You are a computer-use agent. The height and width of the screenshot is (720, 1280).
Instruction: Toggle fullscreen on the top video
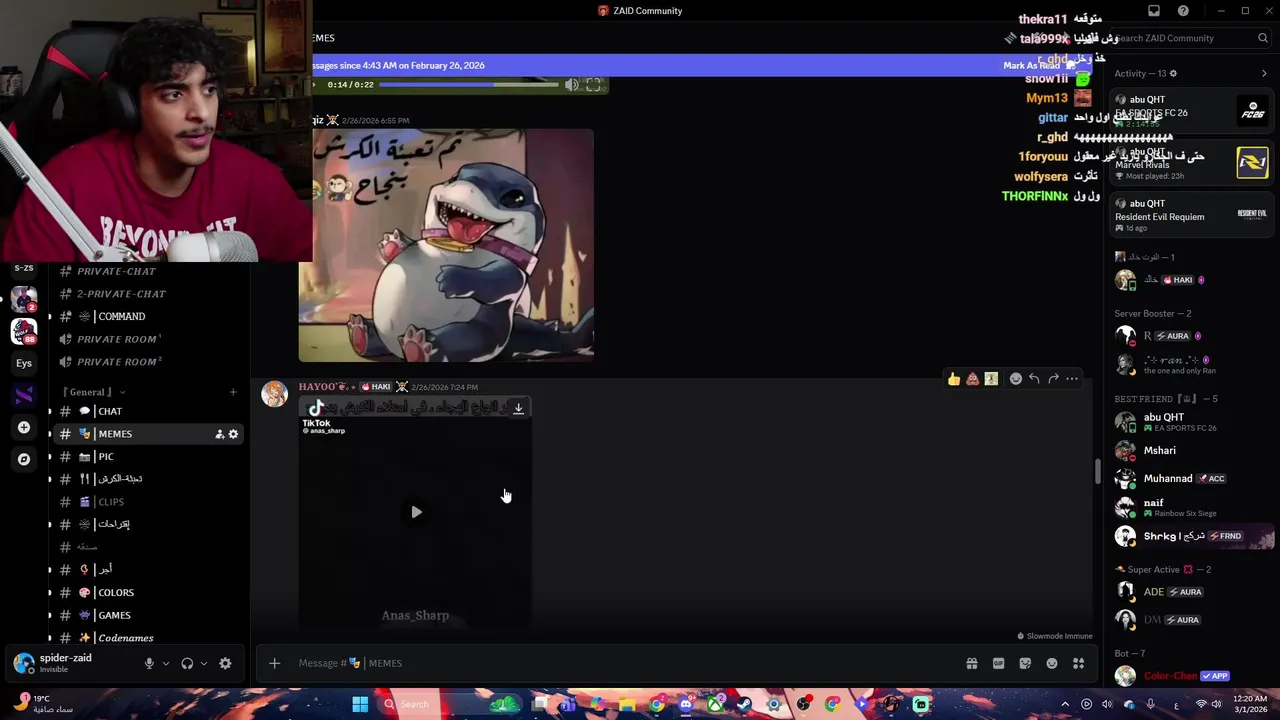point(593,85)
